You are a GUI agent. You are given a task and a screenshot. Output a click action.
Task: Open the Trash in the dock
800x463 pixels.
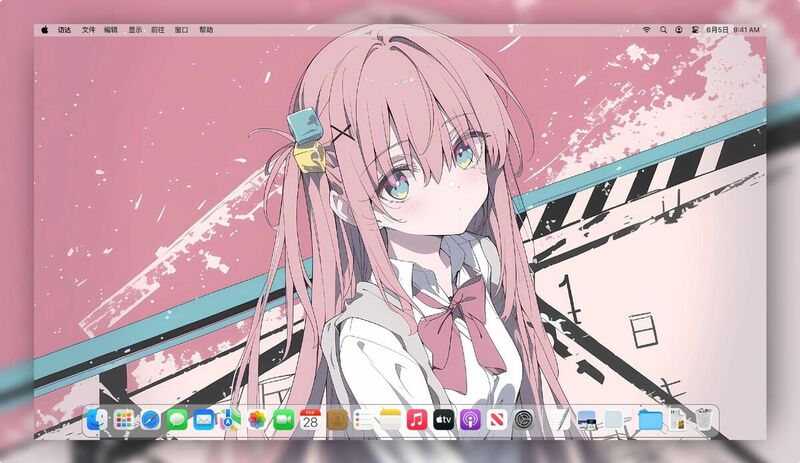click(704, 420)
